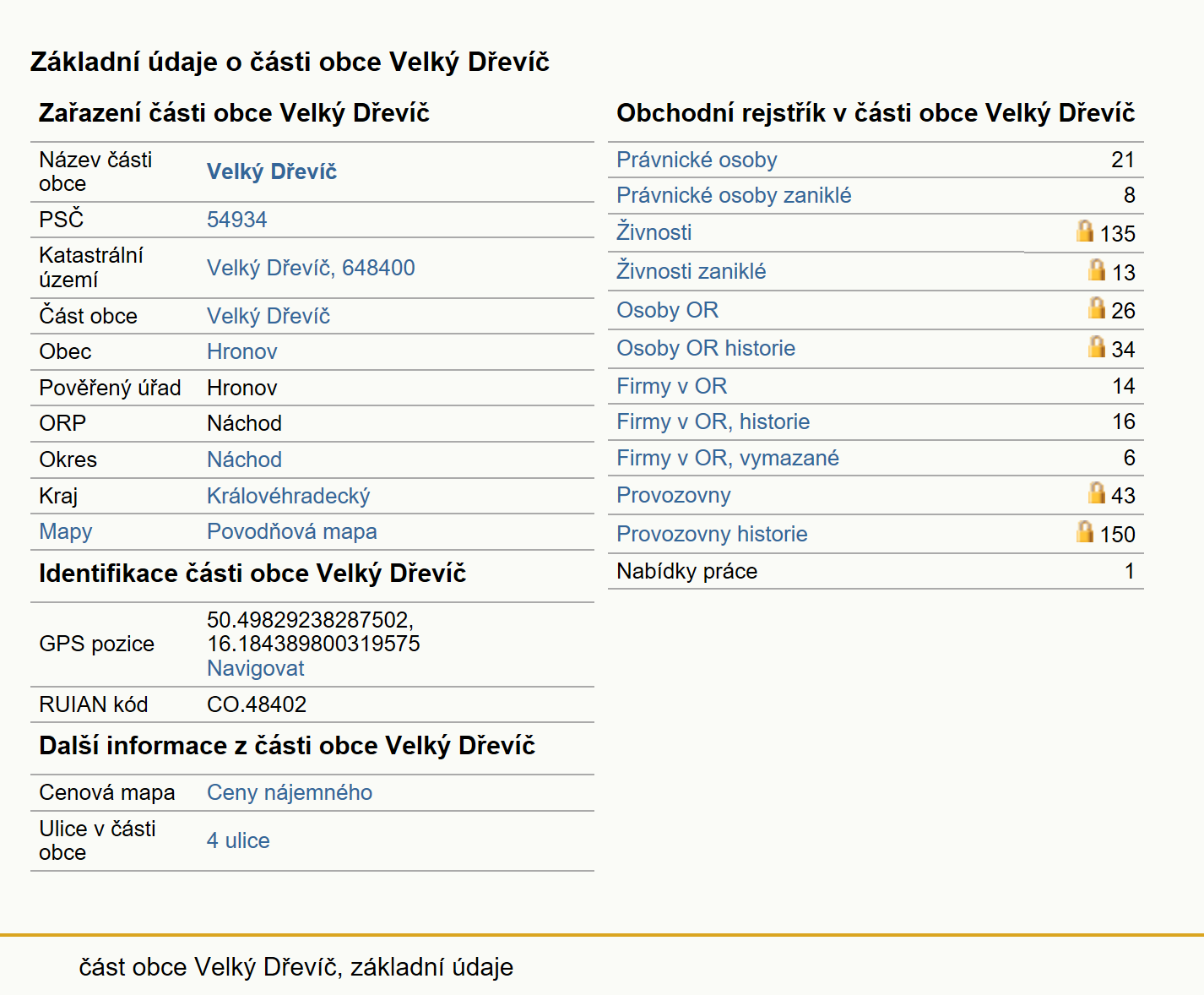Click the lock icon next to Provozovny count
1204x995 pixels.
pyautogui.click(x=1097, y=492)
